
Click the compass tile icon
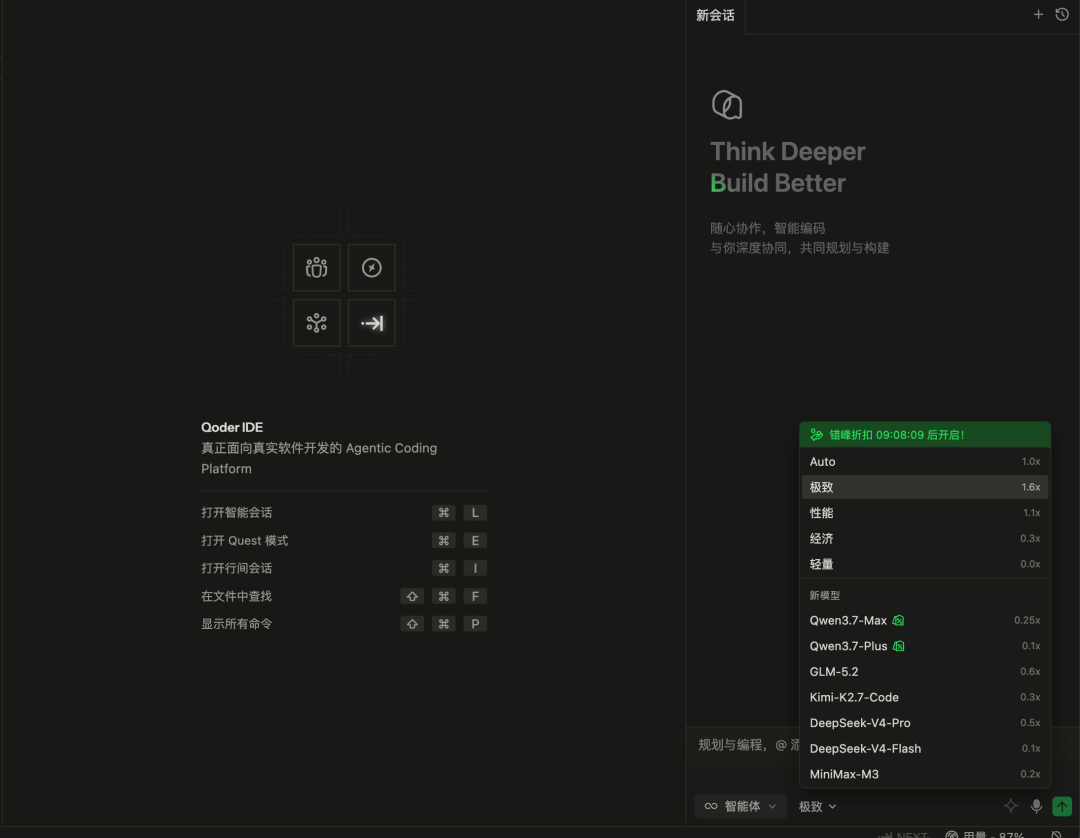pyautogui.click(x=371, y=267)
